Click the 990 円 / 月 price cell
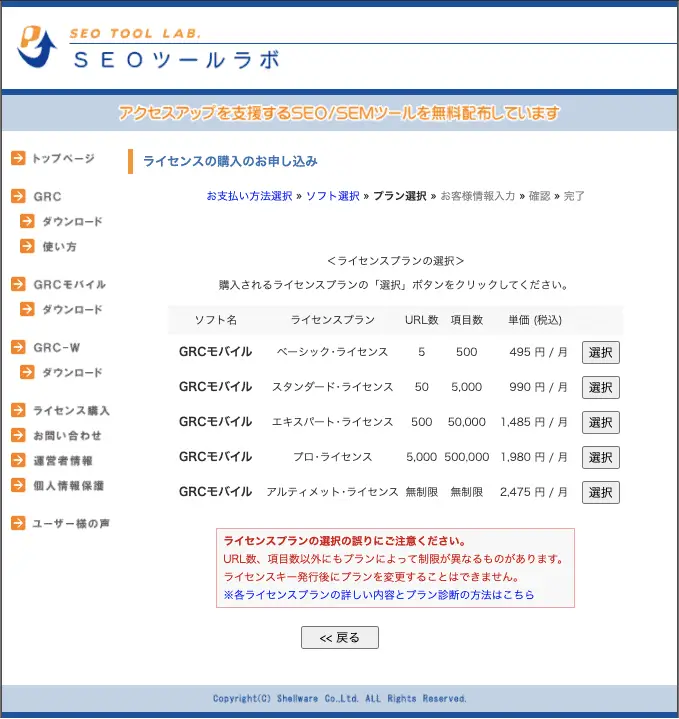Image resolution: width=679 pixels, height=719 pixels. click(x=538, y=387)
